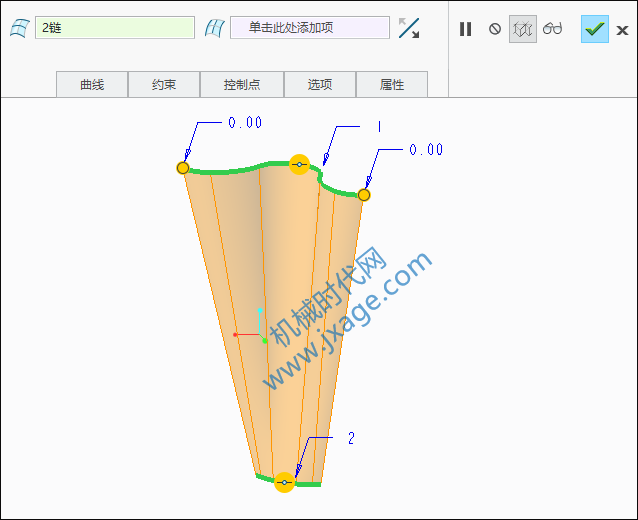Pause the feature with the pause icon
Viewport: 638px width, 520px height.
[x=465, y=29]
